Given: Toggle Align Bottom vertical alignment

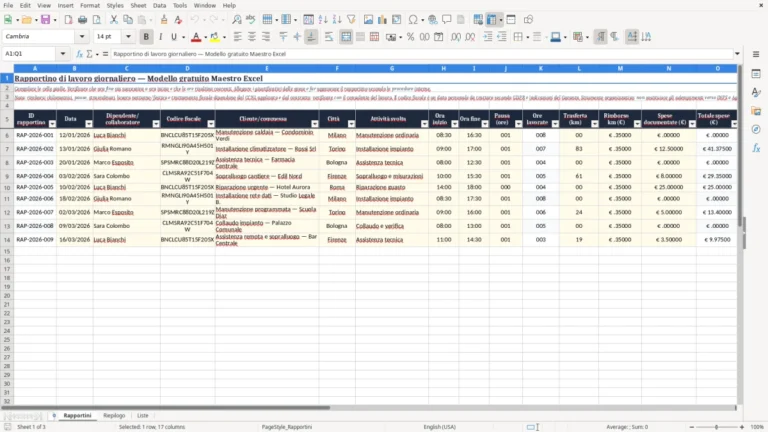Looking at the screenshot, I should [311, 37].
